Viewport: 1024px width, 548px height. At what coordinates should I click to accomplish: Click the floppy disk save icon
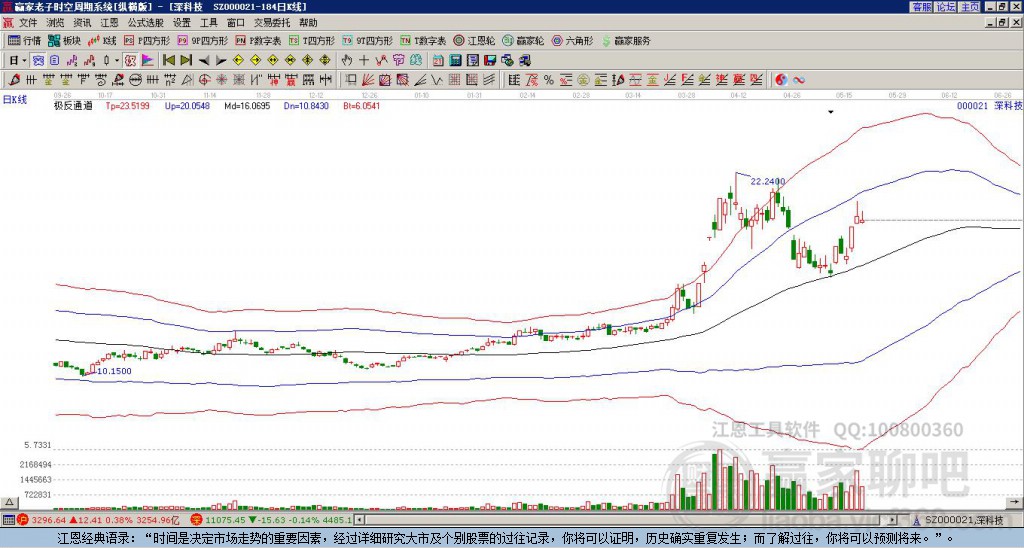point(490,60)
